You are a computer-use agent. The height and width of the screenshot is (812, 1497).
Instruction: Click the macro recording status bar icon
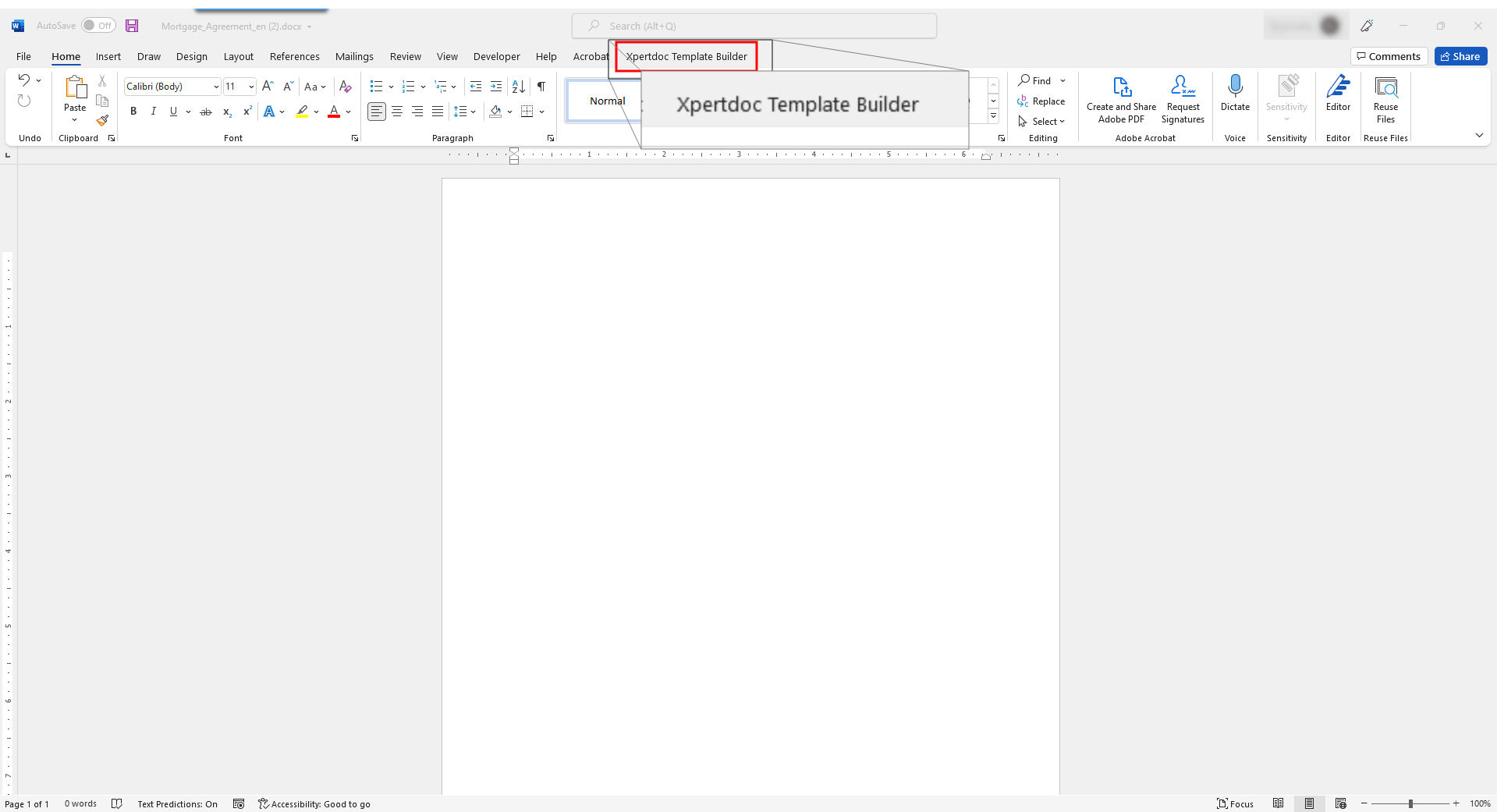[239, 804]
